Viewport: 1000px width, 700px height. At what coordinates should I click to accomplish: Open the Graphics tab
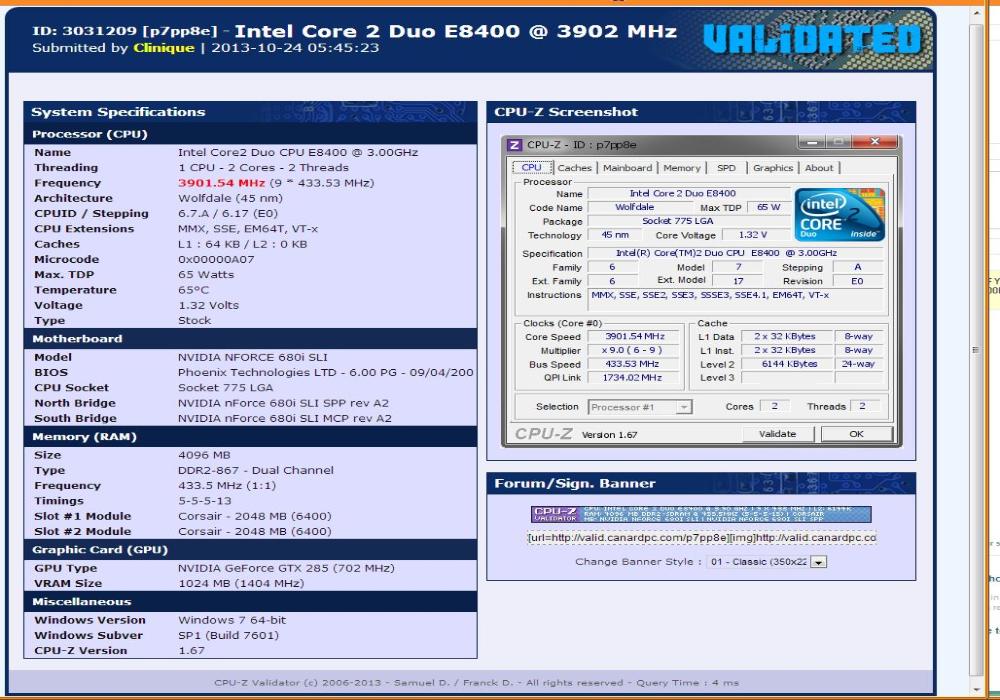coord(772,168)
